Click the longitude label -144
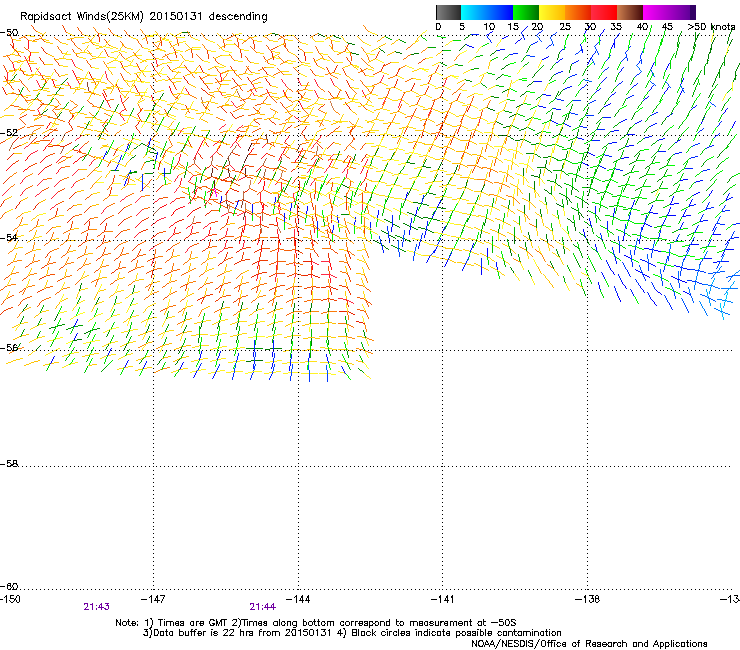 pos(298,599)
